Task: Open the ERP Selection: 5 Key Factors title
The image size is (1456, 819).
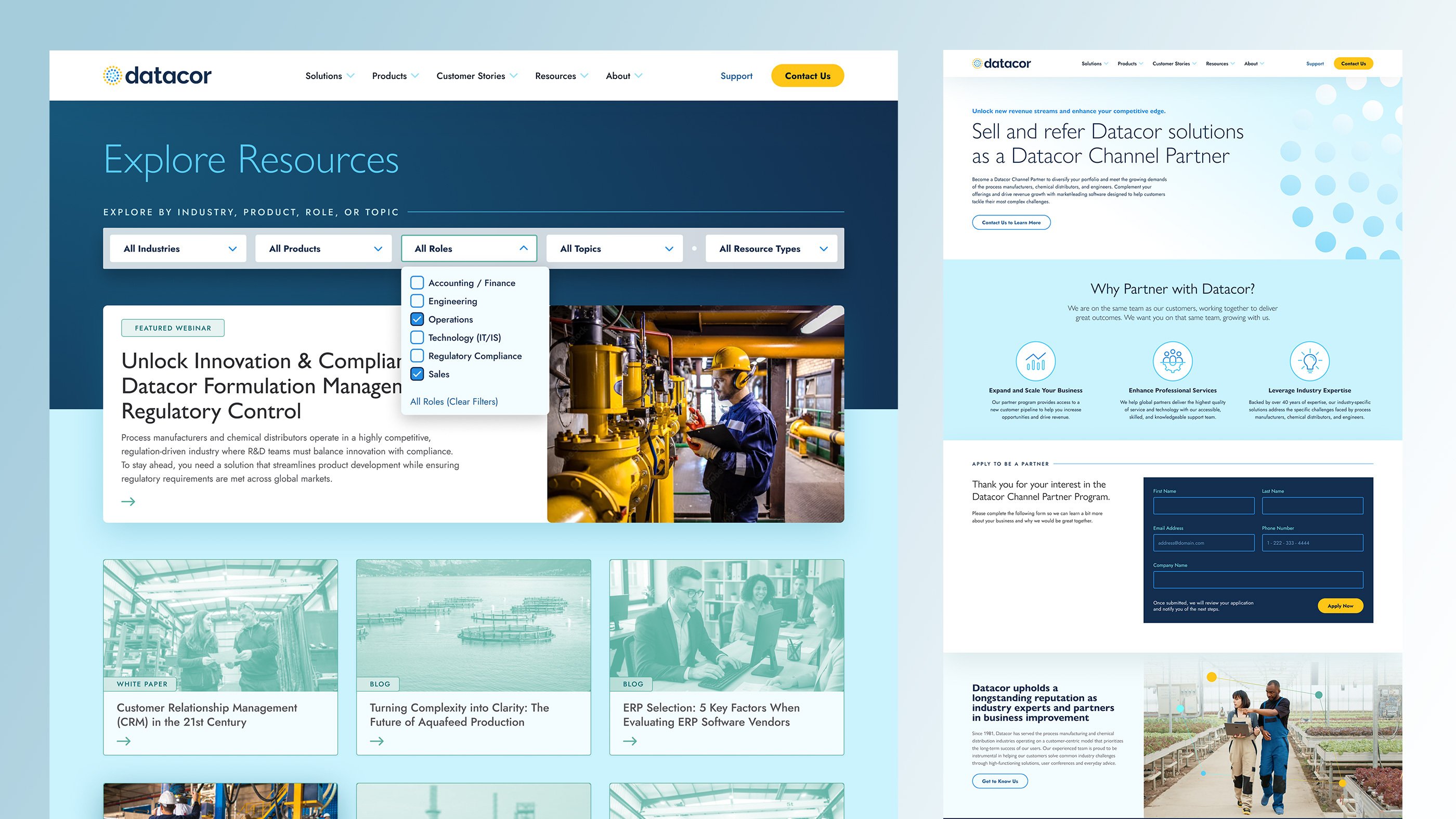Action: tap(711, 714)
